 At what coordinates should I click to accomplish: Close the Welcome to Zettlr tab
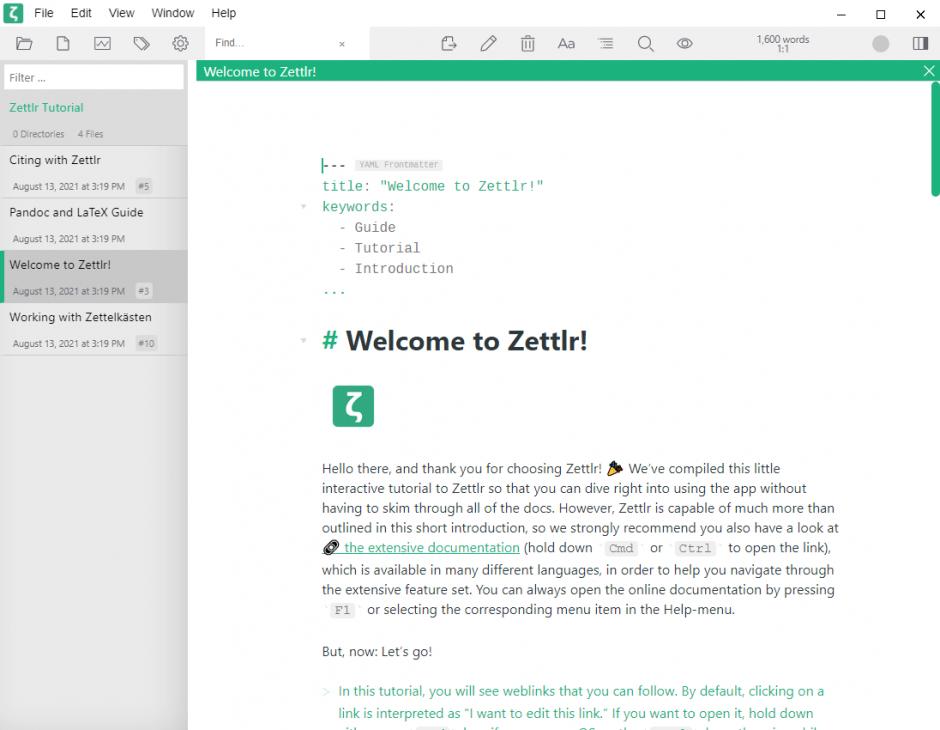929,70
